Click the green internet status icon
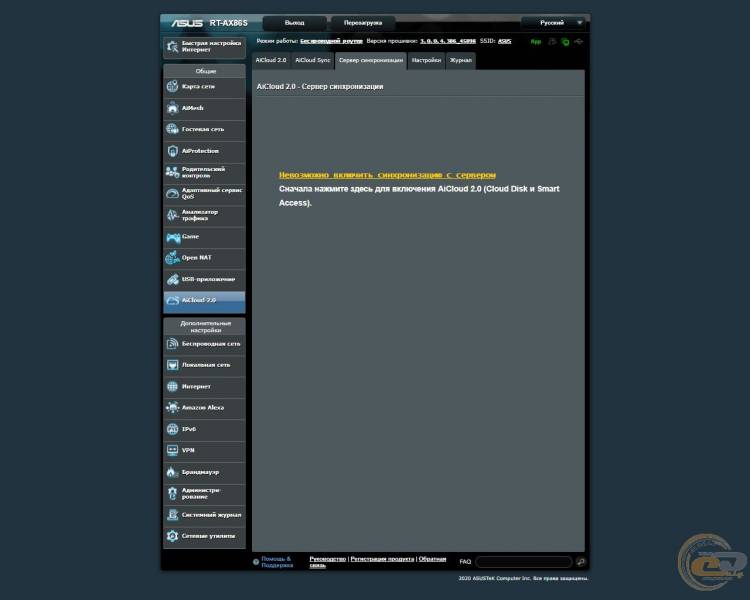Screen dimensions: 750x600 tap(565, 42)
